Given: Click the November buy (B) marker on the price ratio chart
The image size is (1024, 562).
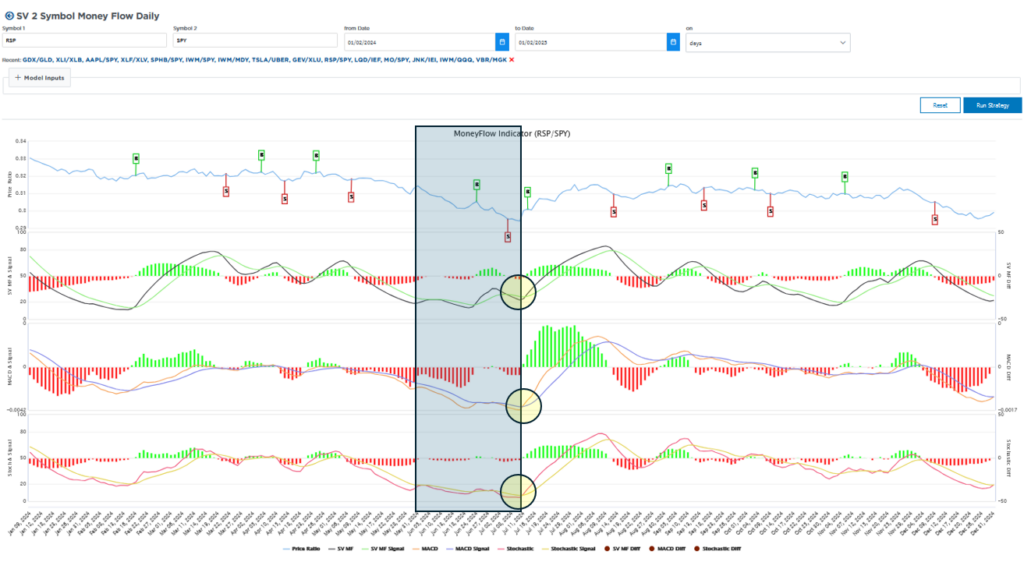Looking at the screenshot, I should pyautogui.click(x=844, y=177).
